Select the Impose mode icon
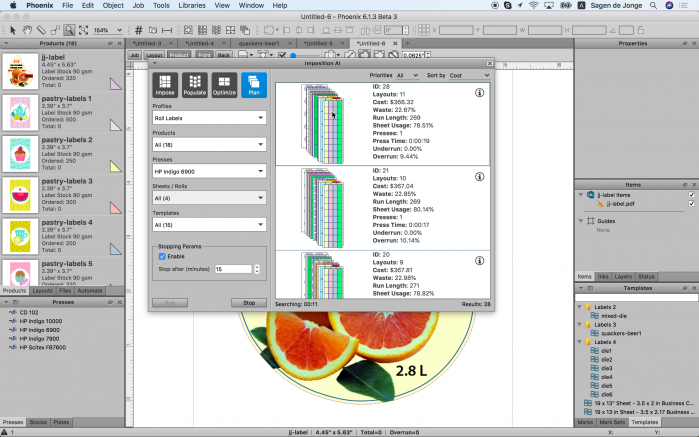 164,85
